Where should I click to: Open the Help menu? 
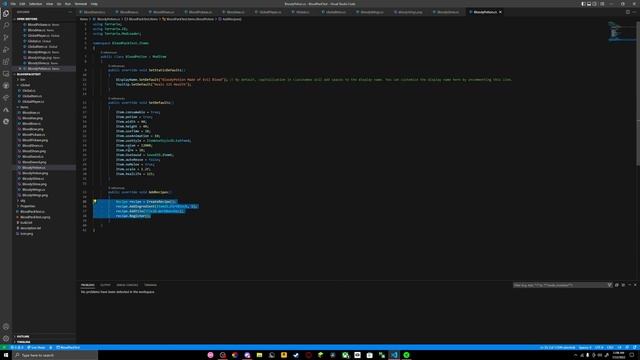coord(94,4)
